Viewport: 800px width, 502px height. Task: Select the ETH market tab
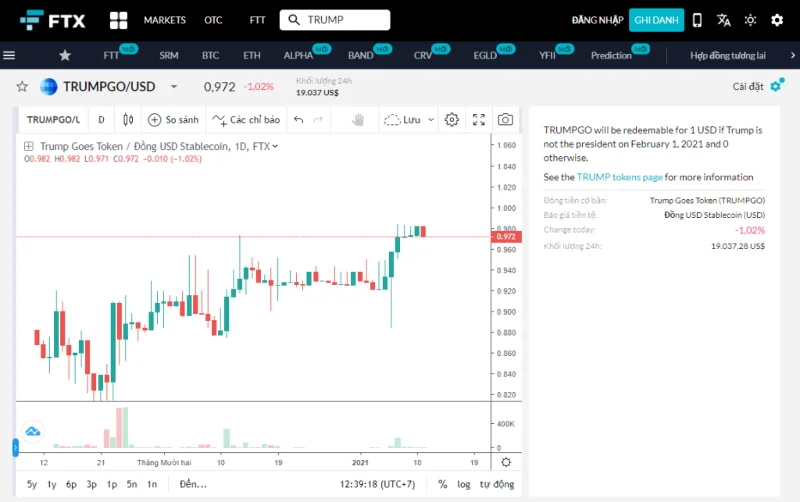(252, 55)
